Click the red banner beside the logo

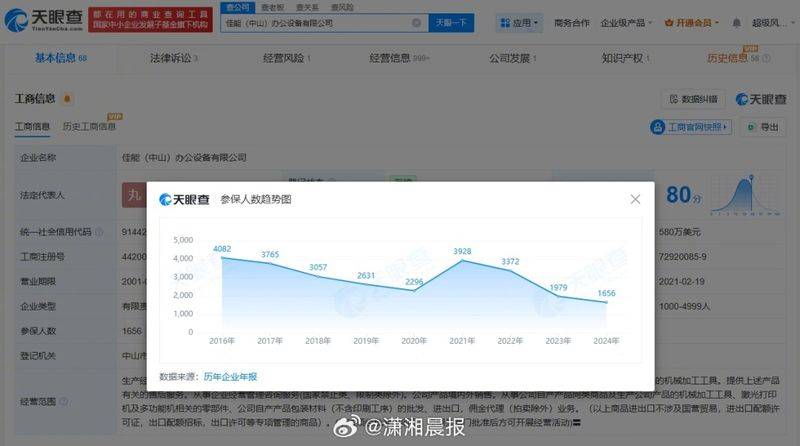click(151, 20)
